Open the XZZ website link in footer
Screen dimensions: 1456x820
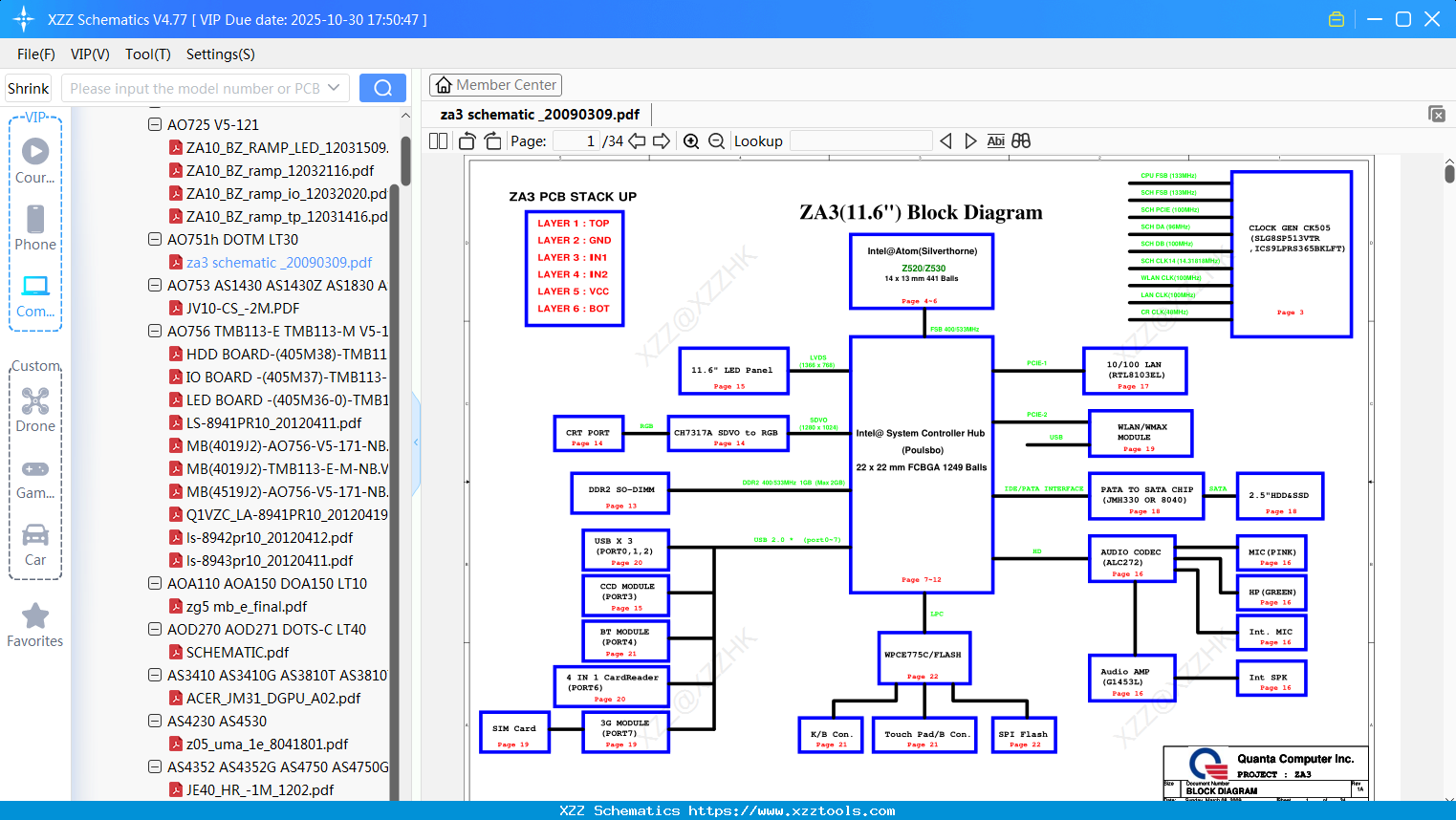tap(792, 810)
